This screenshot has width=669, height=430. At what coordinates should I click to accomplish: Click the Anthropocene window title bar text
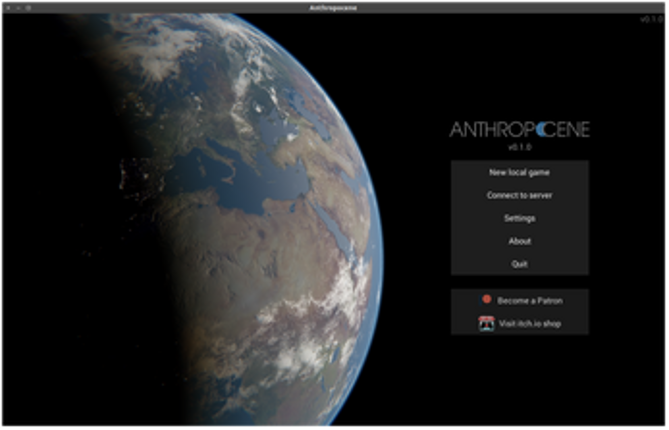(x=333, y=8)
